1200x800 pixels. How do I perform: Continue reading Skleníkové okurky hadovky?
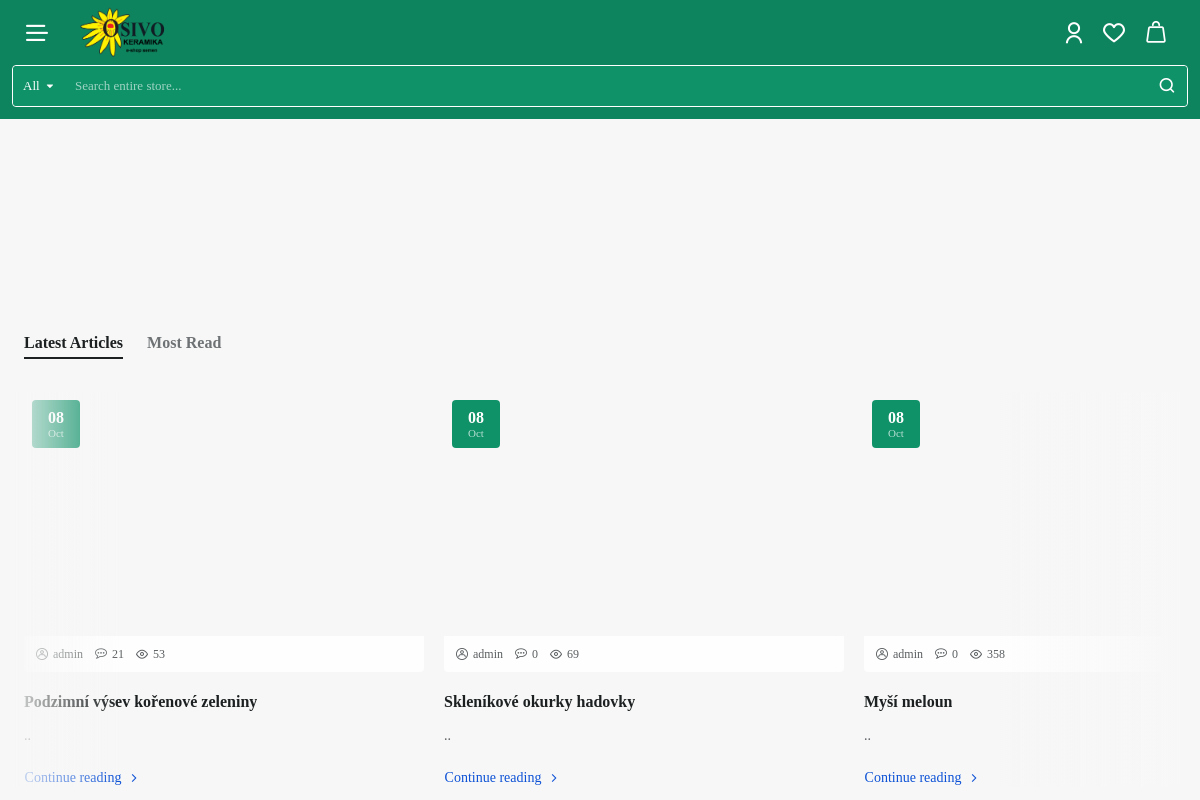coord(493,778)
